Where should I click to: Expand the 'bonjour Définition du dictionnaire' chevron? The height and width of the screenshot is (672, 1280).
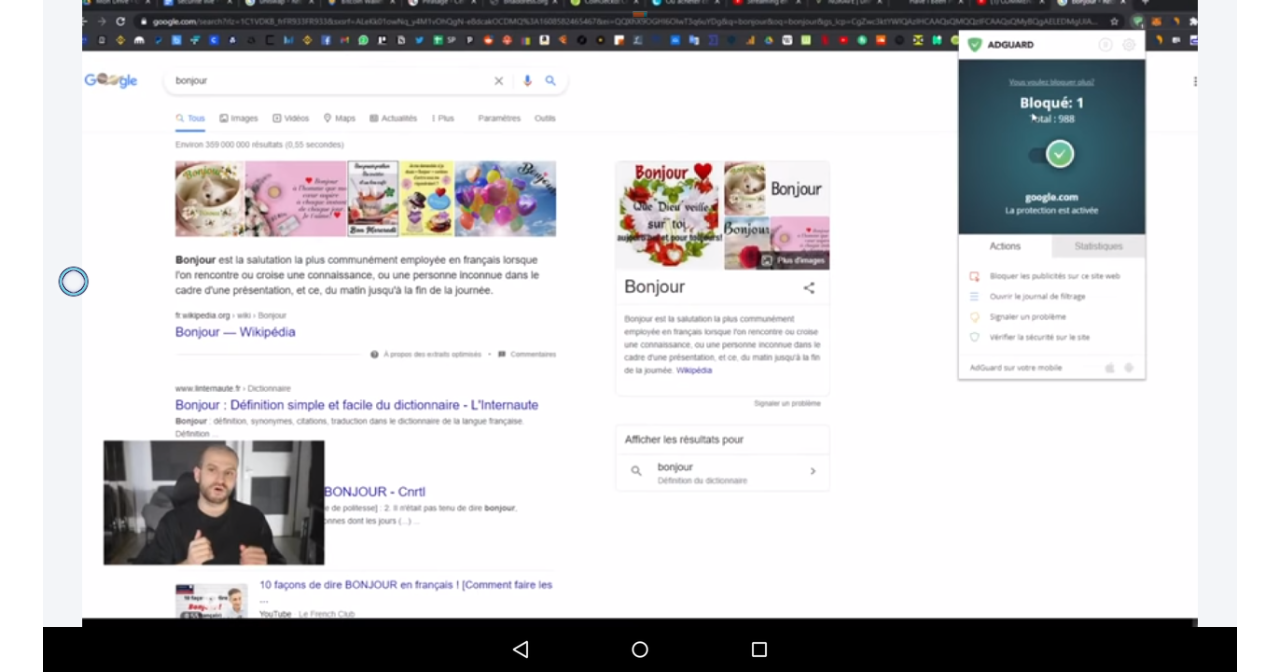coord(813,471)
